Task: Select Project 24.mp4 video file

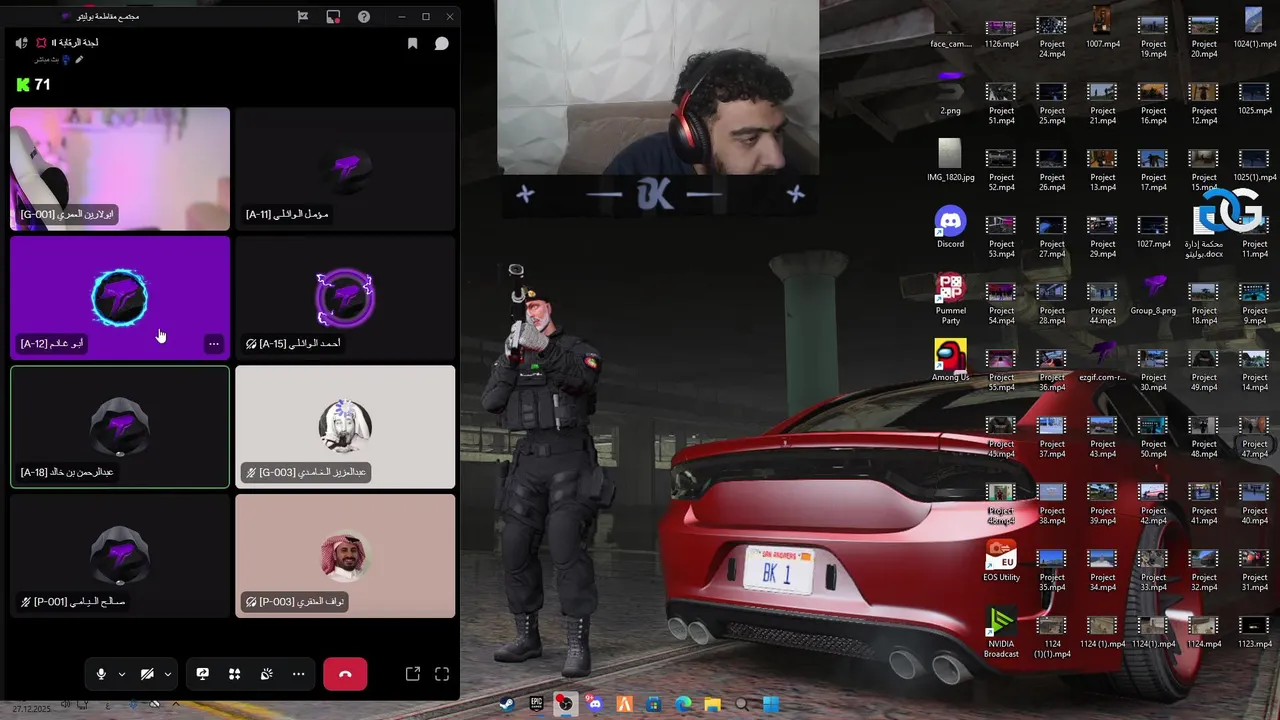Action: coord(1052,38)
